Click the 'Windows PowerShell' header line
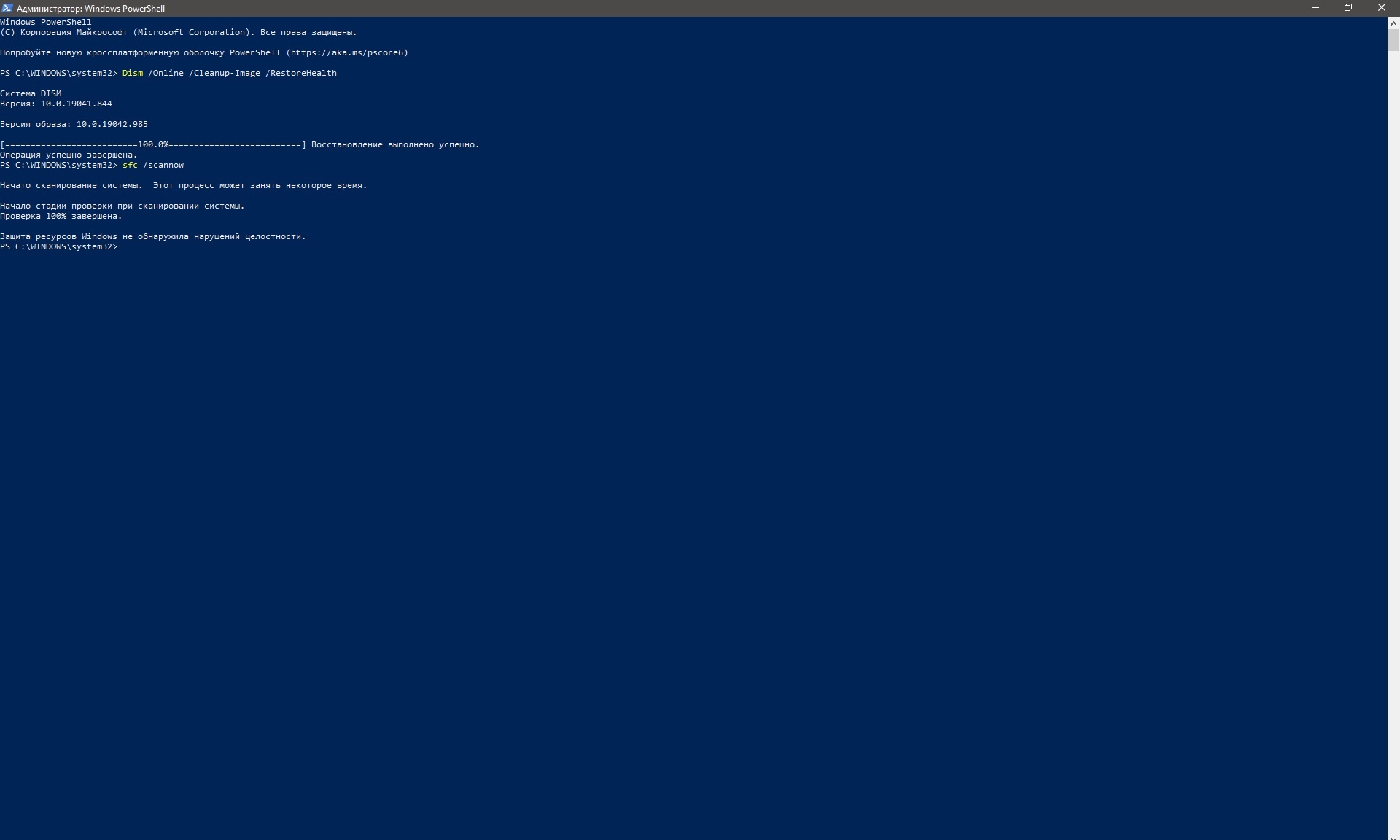Screen dimensions: 1400x840 (46, 22)
